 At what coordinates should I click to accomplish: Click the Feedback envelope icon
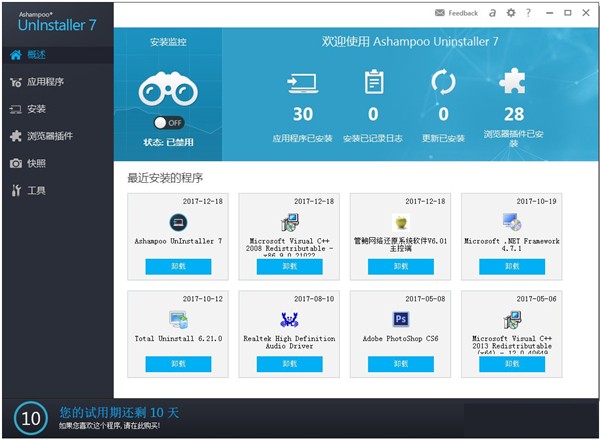click(440, 13)
